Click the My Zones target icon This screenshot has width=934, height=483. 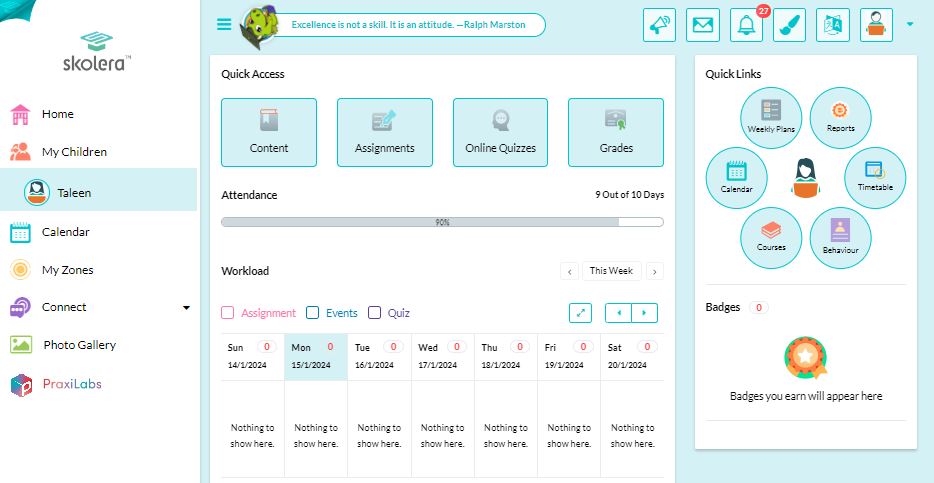(20, 270)
